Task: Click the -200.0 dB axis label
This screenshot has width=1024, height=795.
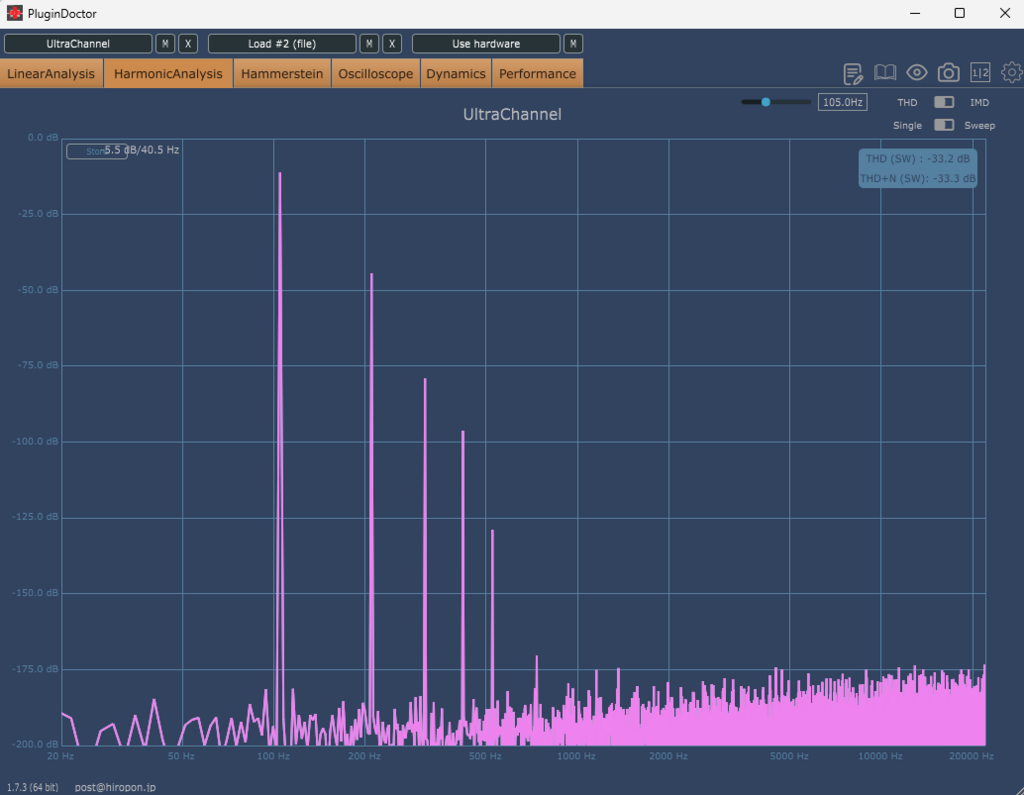Action: coord(36,744)
